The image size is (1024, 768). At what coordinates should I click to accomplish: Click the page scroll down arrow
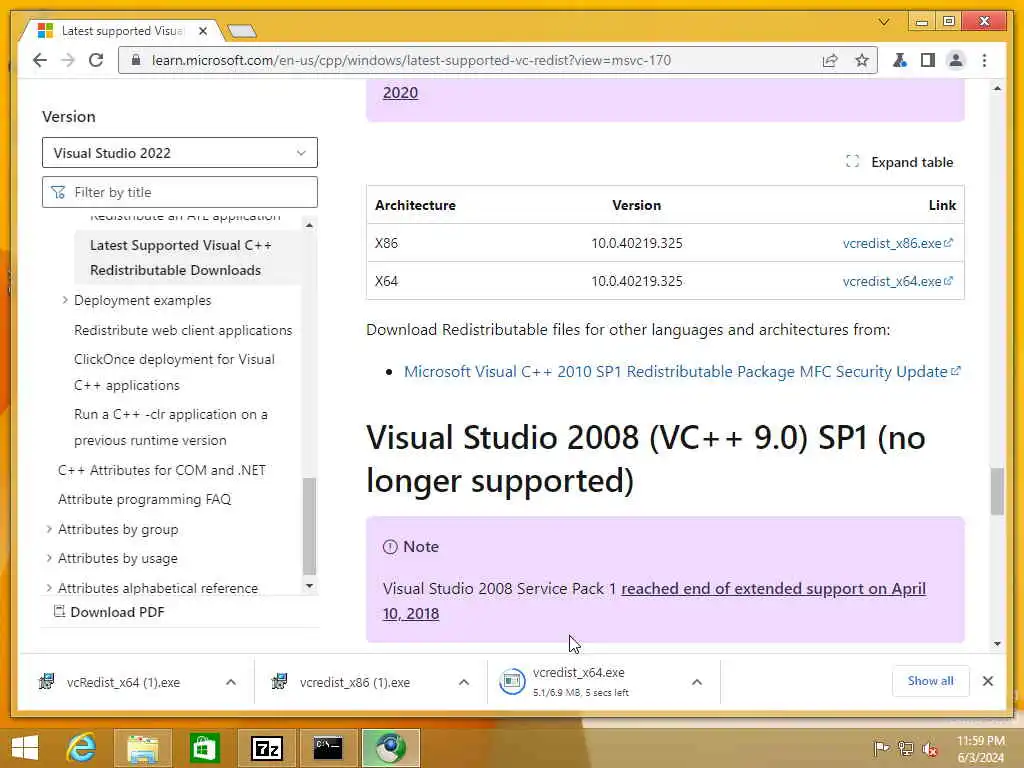click(997, 644)
